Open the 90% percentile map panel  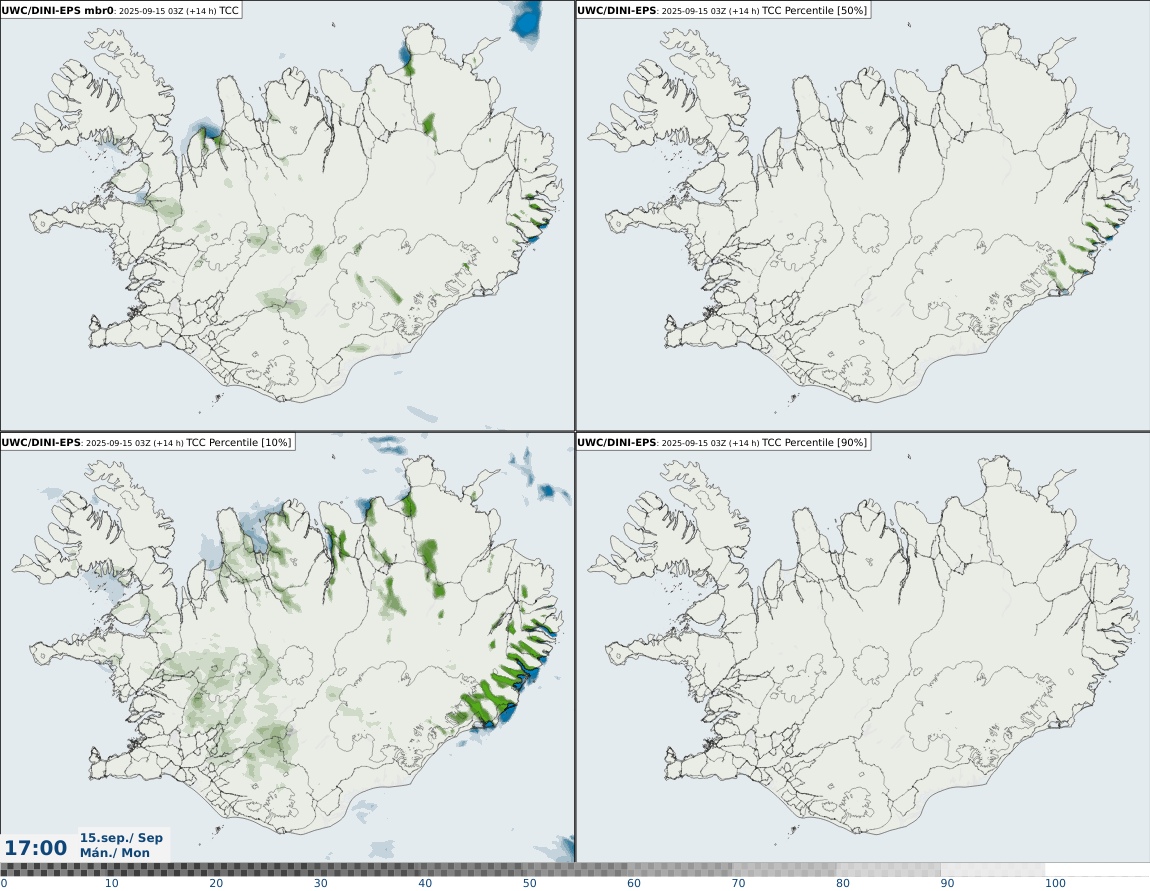click(862, 647)
